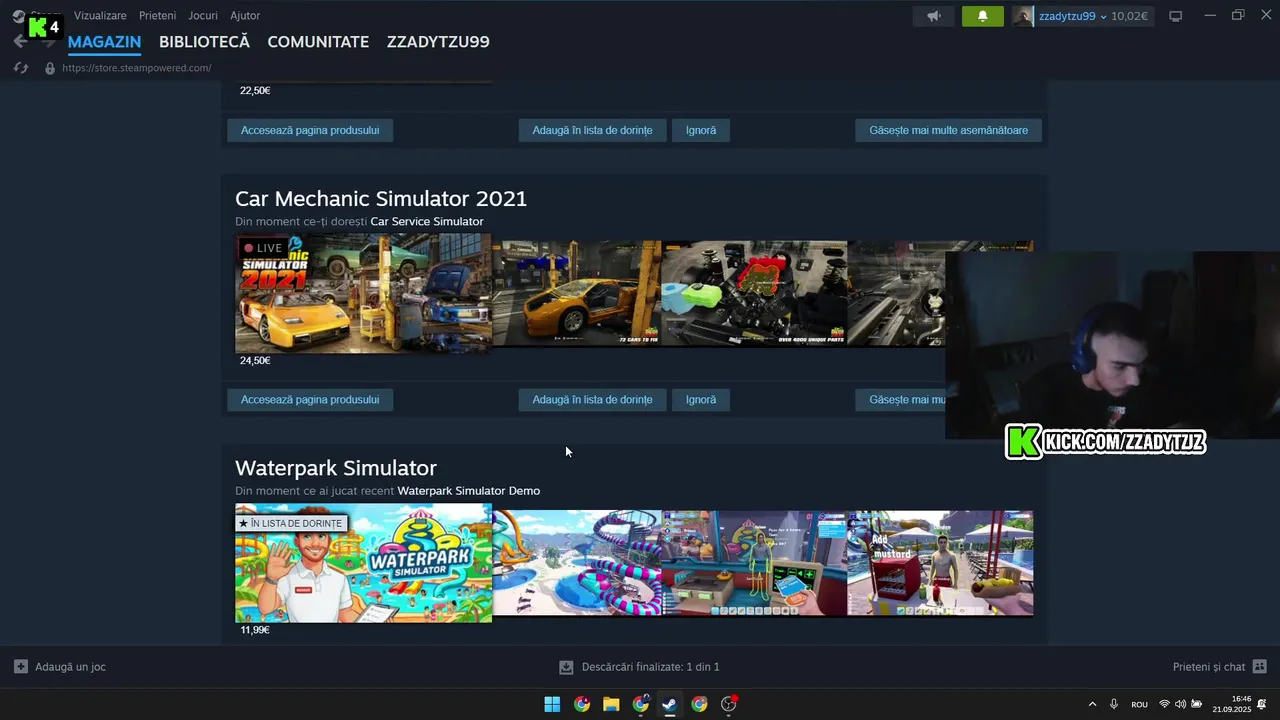Click the zzadytzu99 profile avatar picture
The height and width of the screenshot is (720, 1280).
[1023, 16]
